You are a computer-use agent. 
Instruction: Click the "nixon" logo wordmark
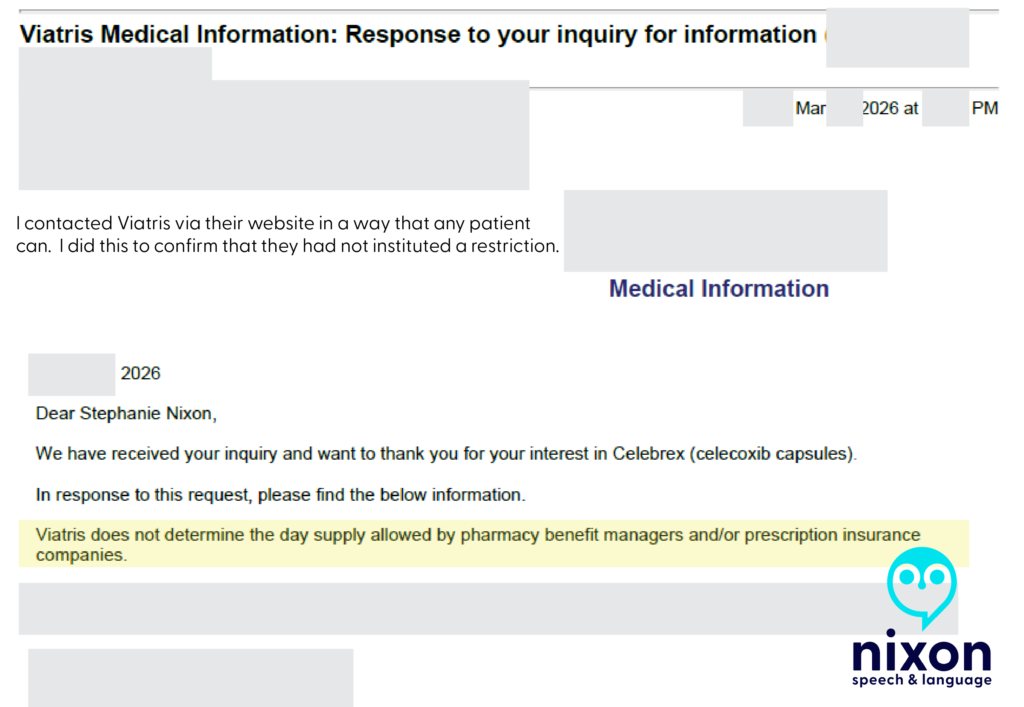point(921,654)
